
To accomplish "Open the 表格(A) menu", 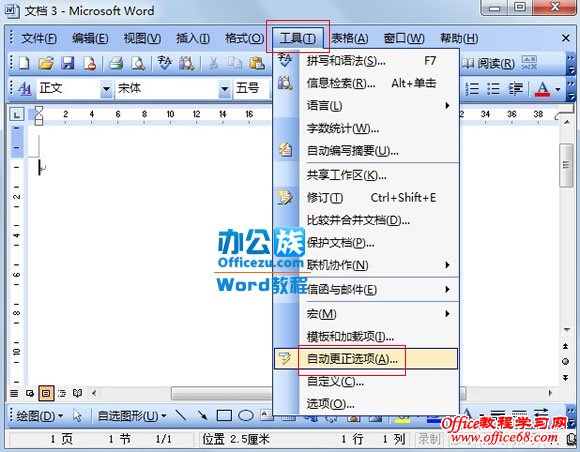I will [350, 38].
